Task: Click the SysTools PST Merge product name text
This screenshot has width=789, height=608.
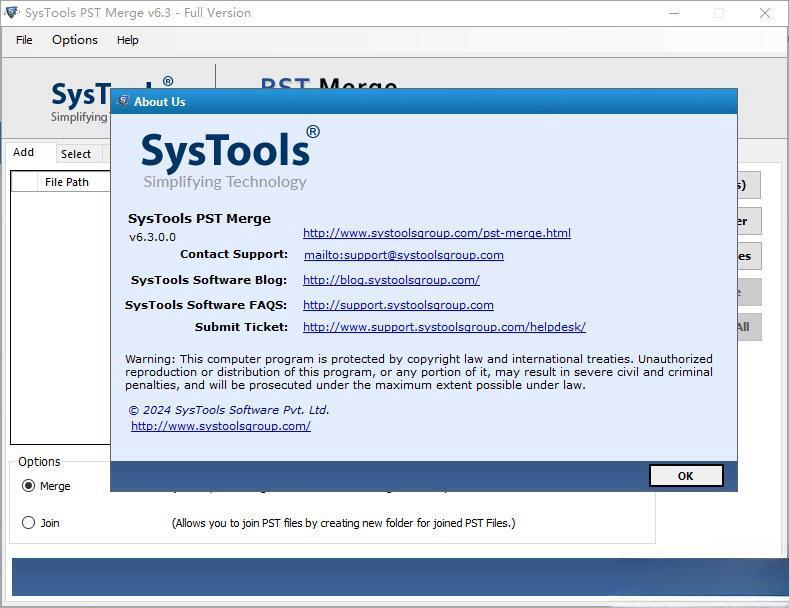Action: (x=199, y=218)
